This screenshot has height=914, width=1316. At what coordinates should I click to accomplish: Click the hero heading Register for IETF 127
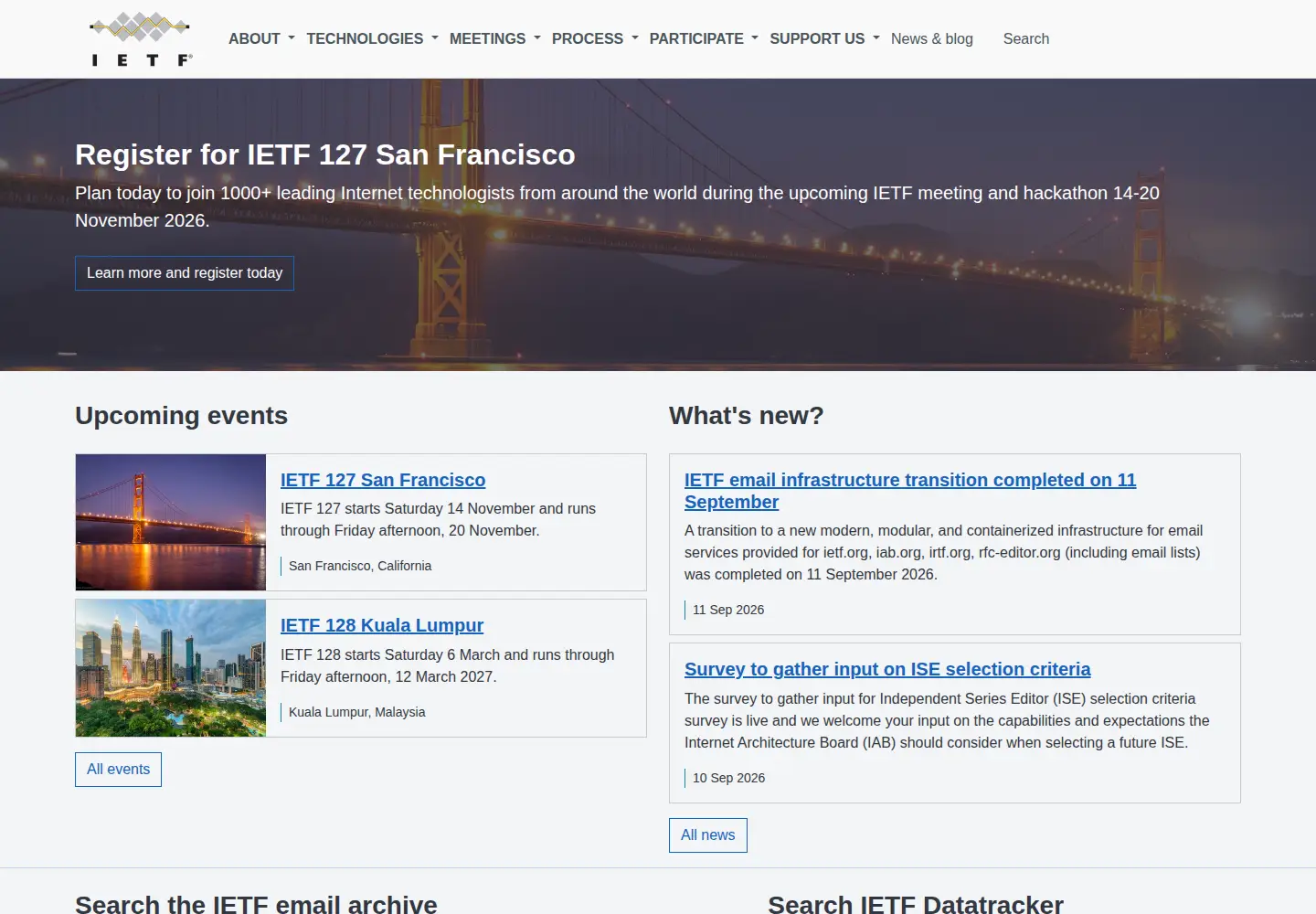[x=325, y=154]
